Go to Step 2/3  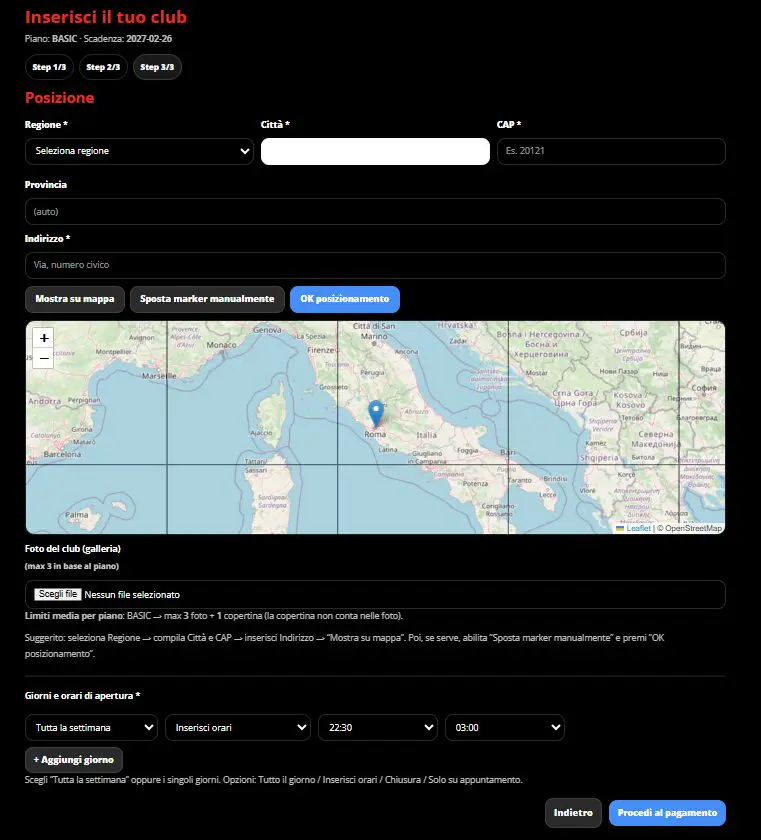[x=103, y=67]
